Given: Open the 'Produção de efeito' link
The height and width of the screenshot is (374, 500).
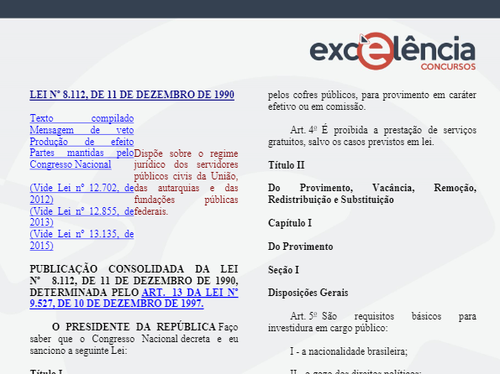Looking at the screenshot, I should [82, 141].
